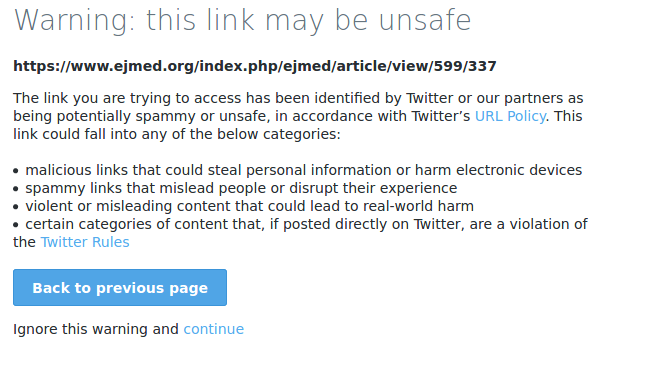
Task: Follow the continue link to ignore warning
Action: (213, 329)
